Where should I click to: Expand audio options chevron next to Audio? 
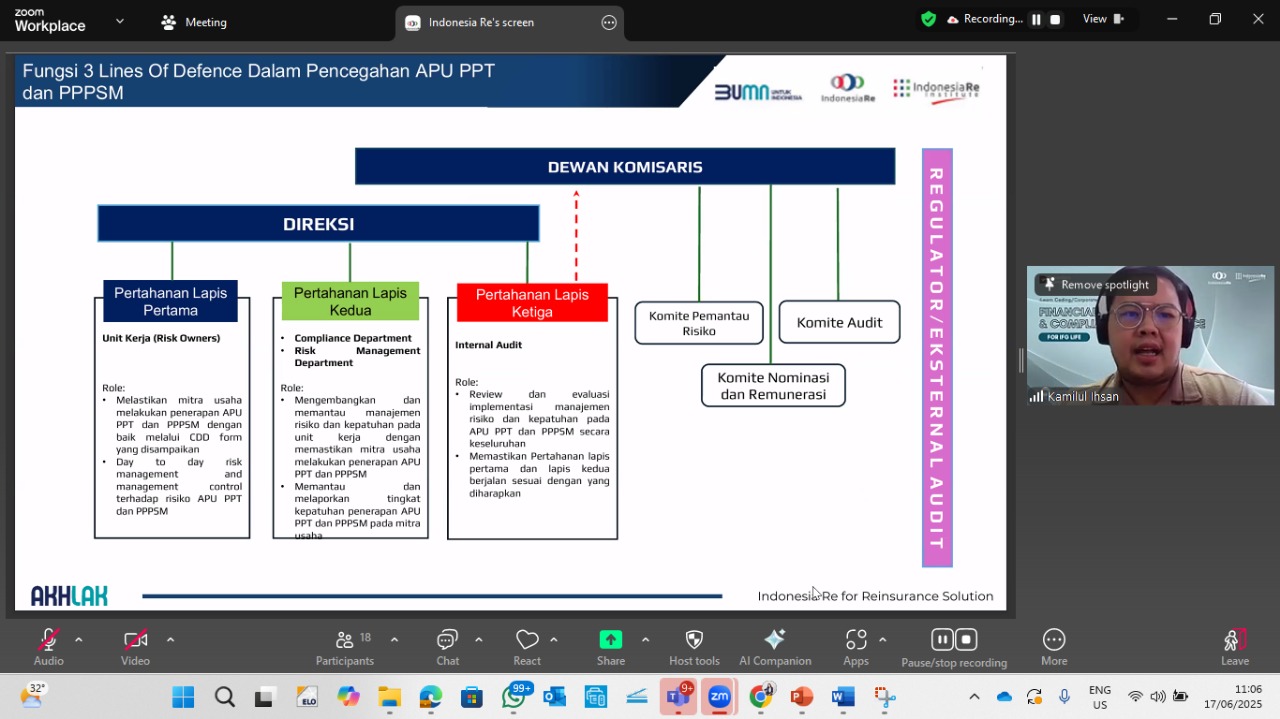(79, 640)
